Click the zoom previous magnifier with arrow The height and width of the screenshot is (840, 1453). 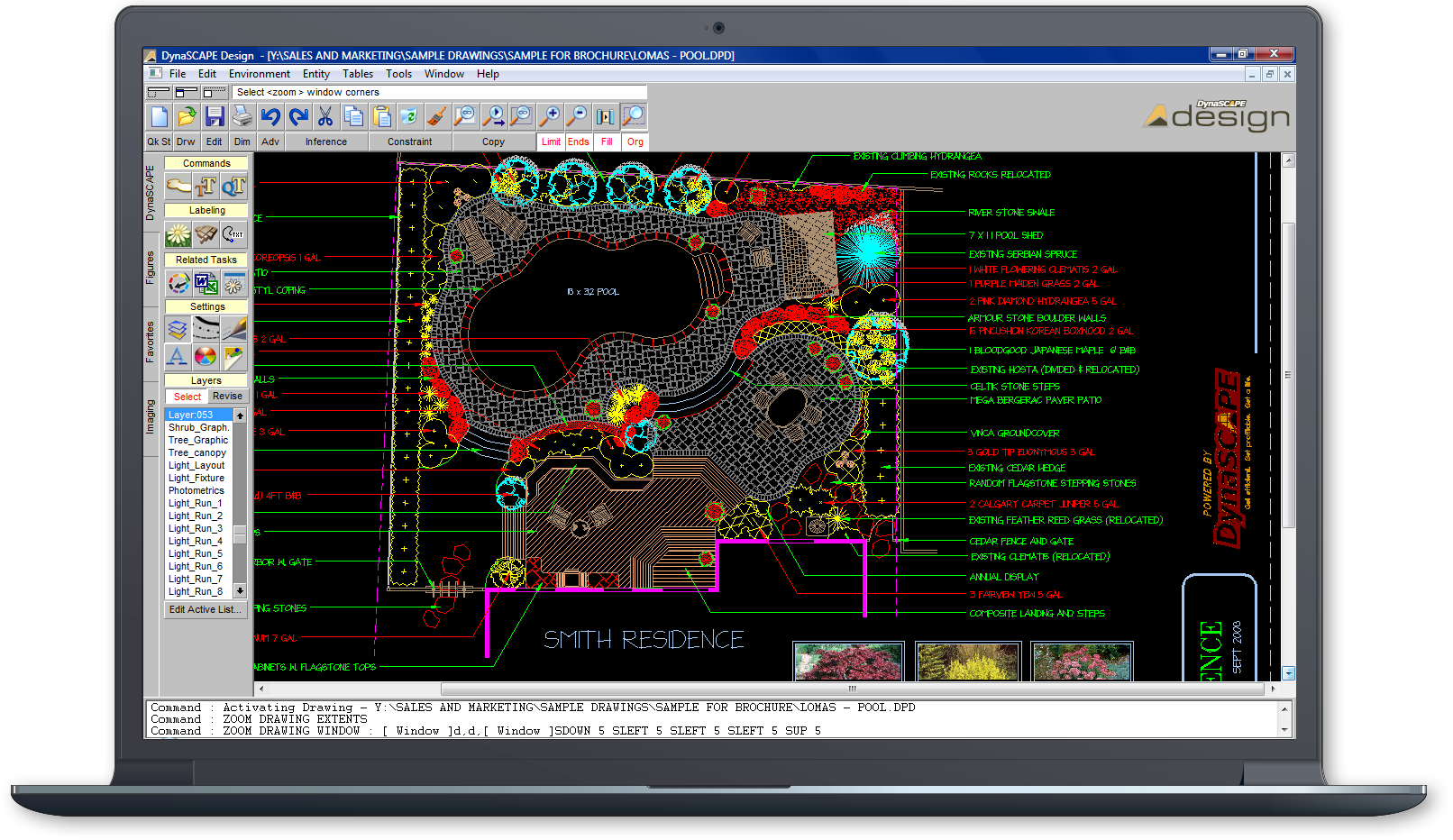click(493, 116)
